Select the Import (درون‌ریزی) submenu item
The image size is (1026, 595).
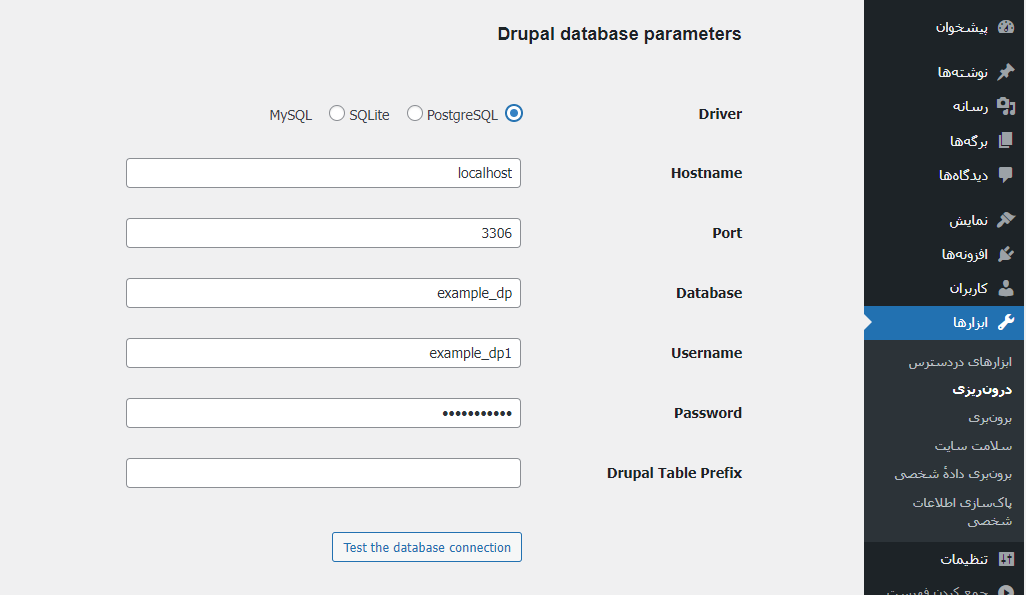pos(982,390)
